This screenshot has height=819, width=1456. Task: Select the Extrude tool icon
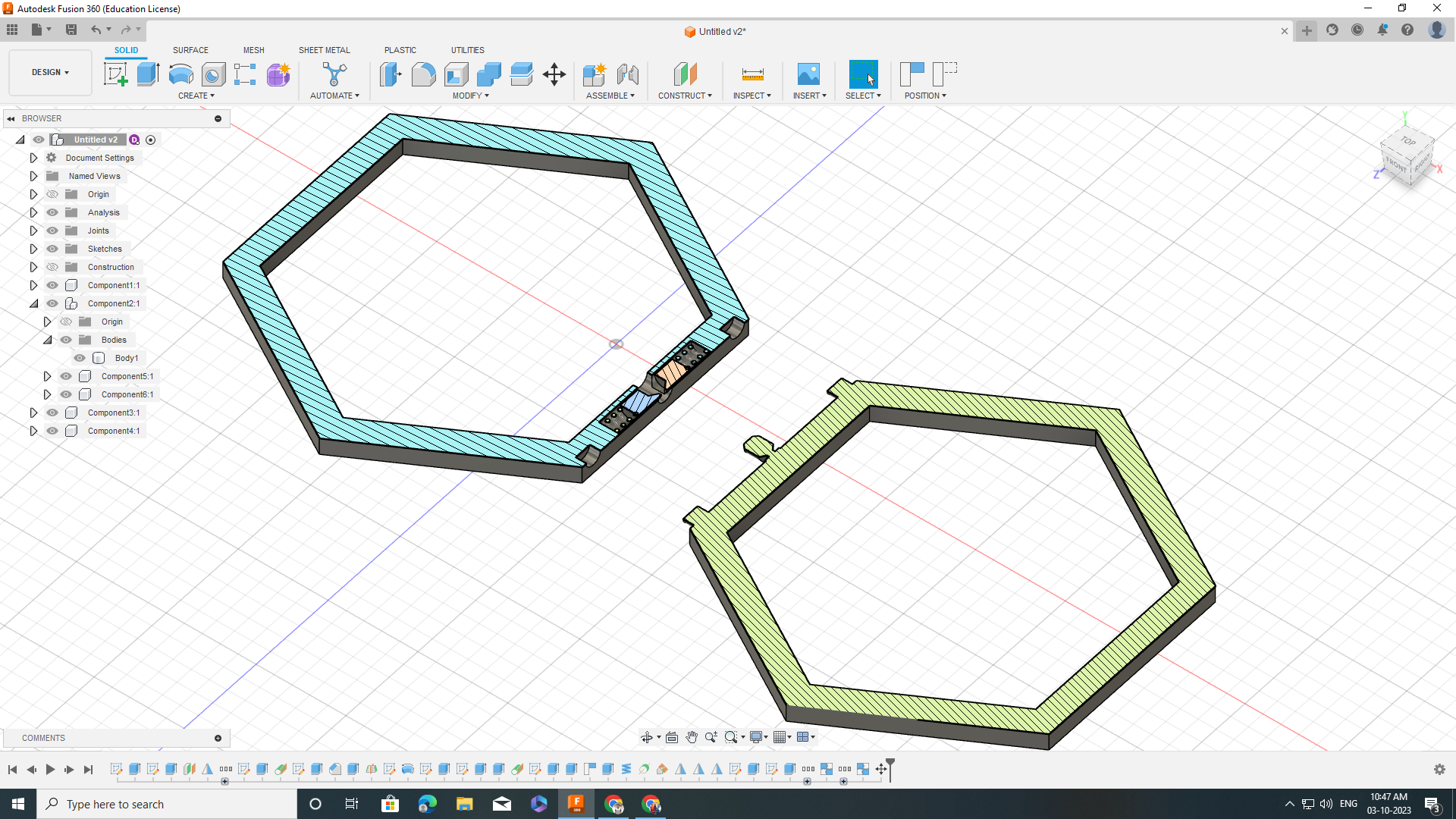[x=148, y=74]
